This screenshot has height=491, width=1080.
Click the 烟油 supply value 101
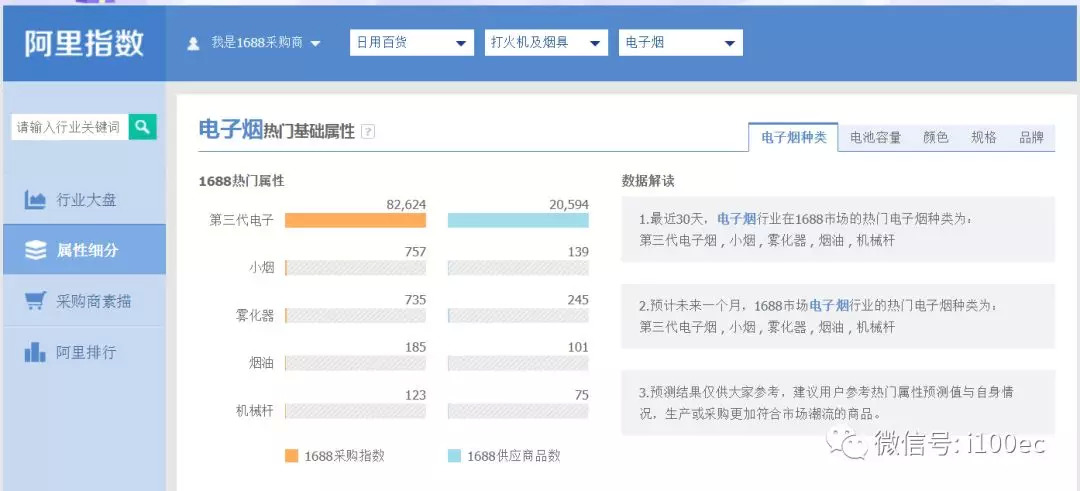pyautogui.click(x=578, y=347)
